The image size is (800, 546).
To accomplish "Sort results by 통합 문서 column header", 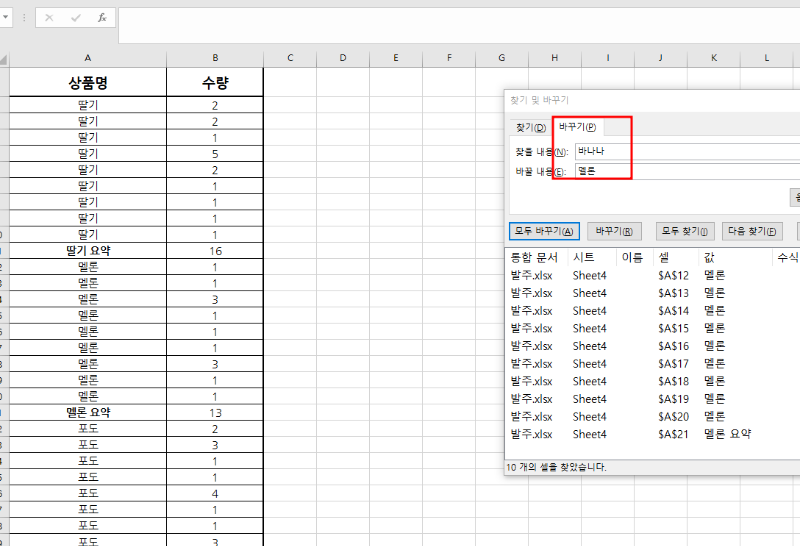I will pos(535,258).
